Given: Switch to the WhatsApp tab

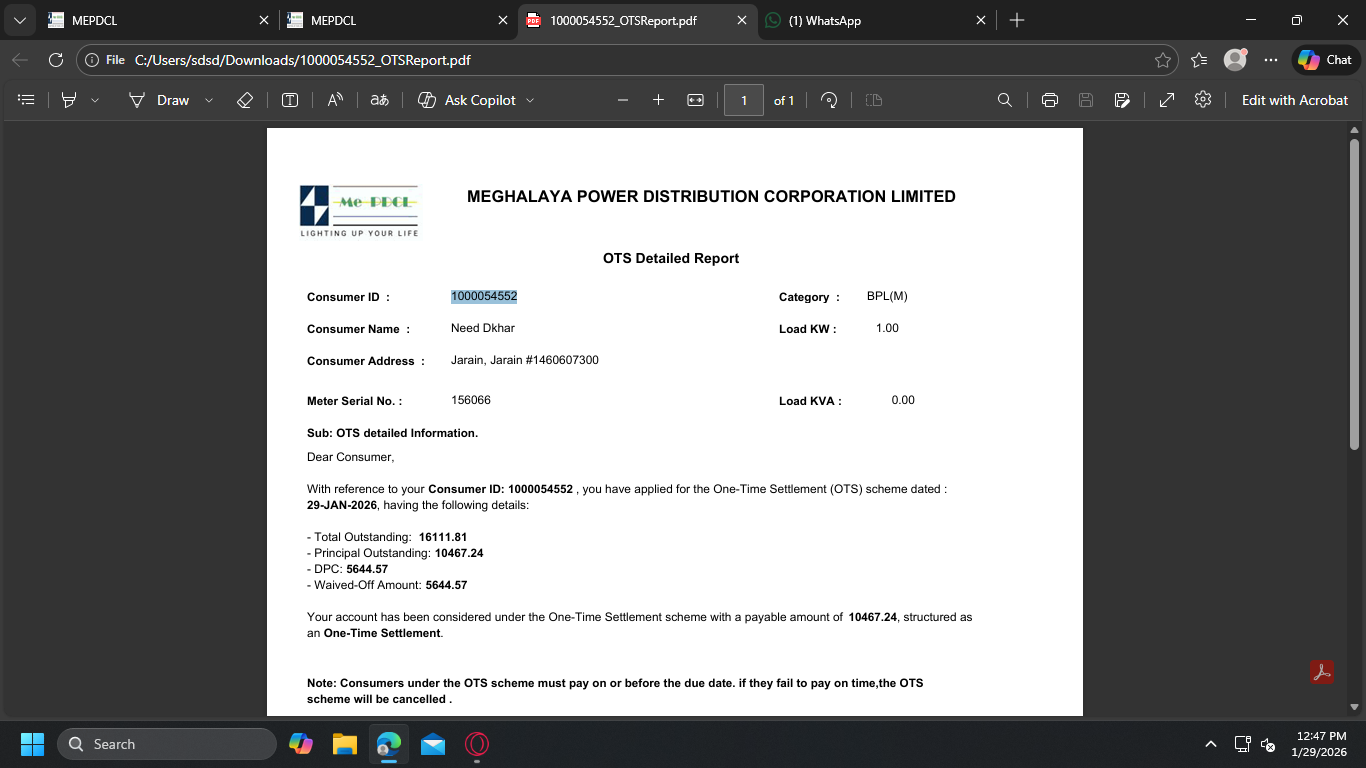Looking at the screenshot, I should (x=876, y=20).
